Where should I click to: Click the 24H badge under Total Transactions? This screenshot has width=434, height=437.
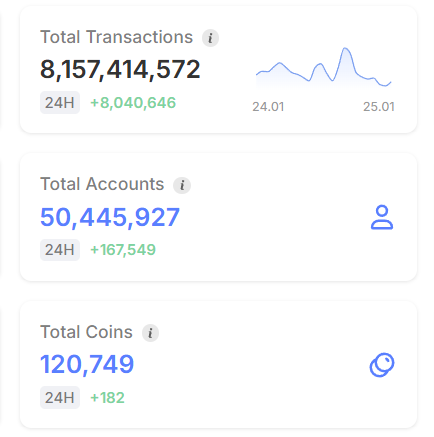point(60,103)
